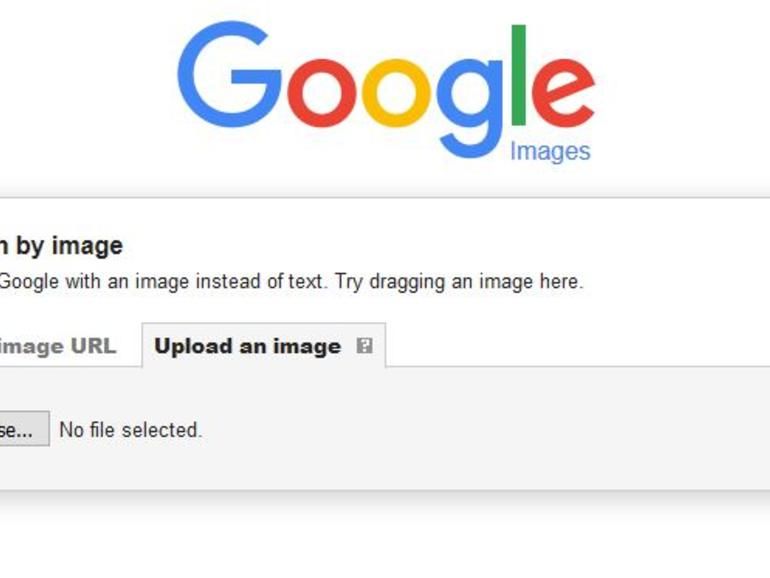
Task: Click the 'Search by image' heading
Action: click(x=62, y=245)
